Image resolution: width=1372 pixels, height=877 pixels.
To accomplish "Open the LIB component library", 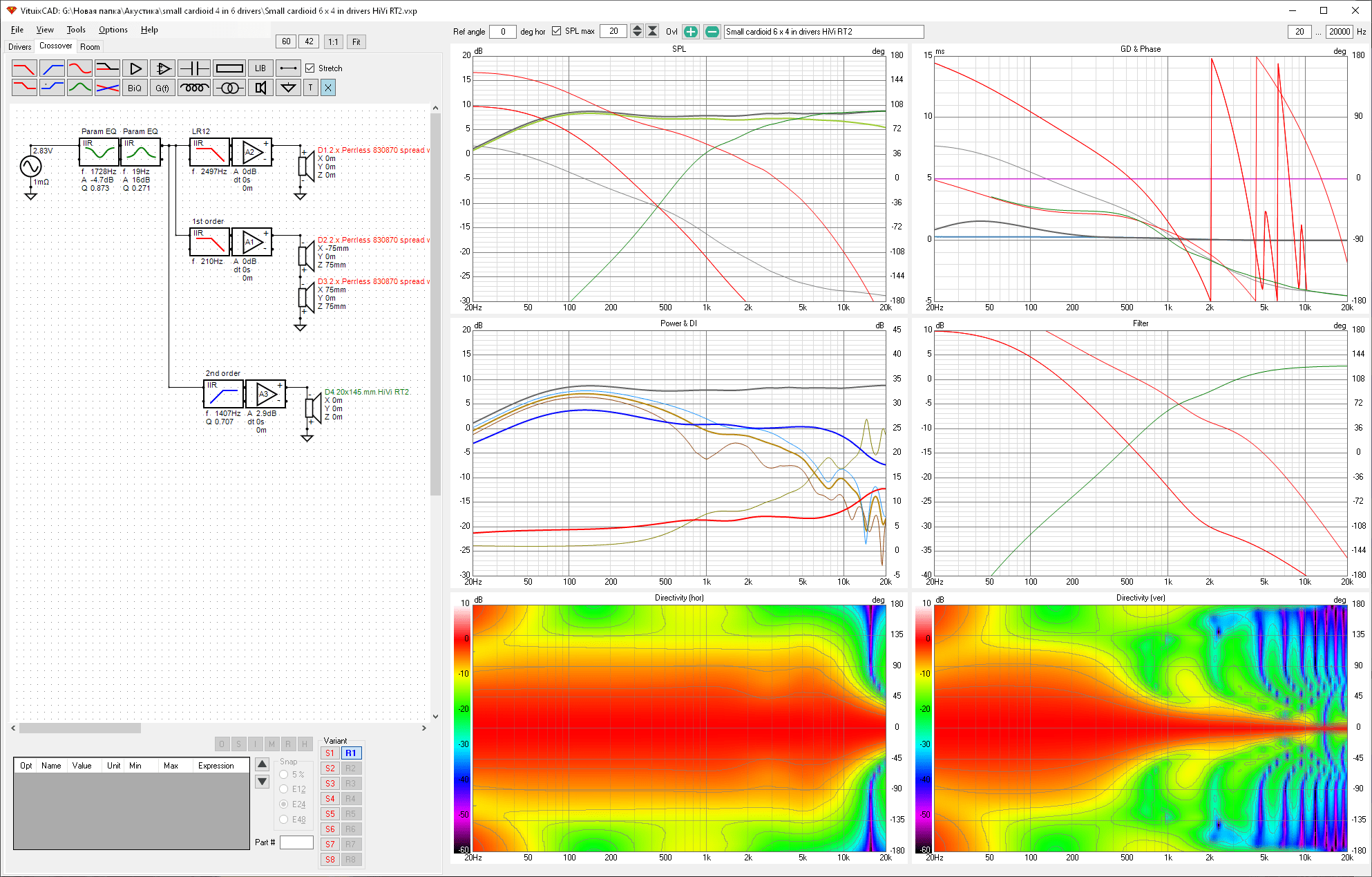I will pyautogui.click(x=260, y=68).
